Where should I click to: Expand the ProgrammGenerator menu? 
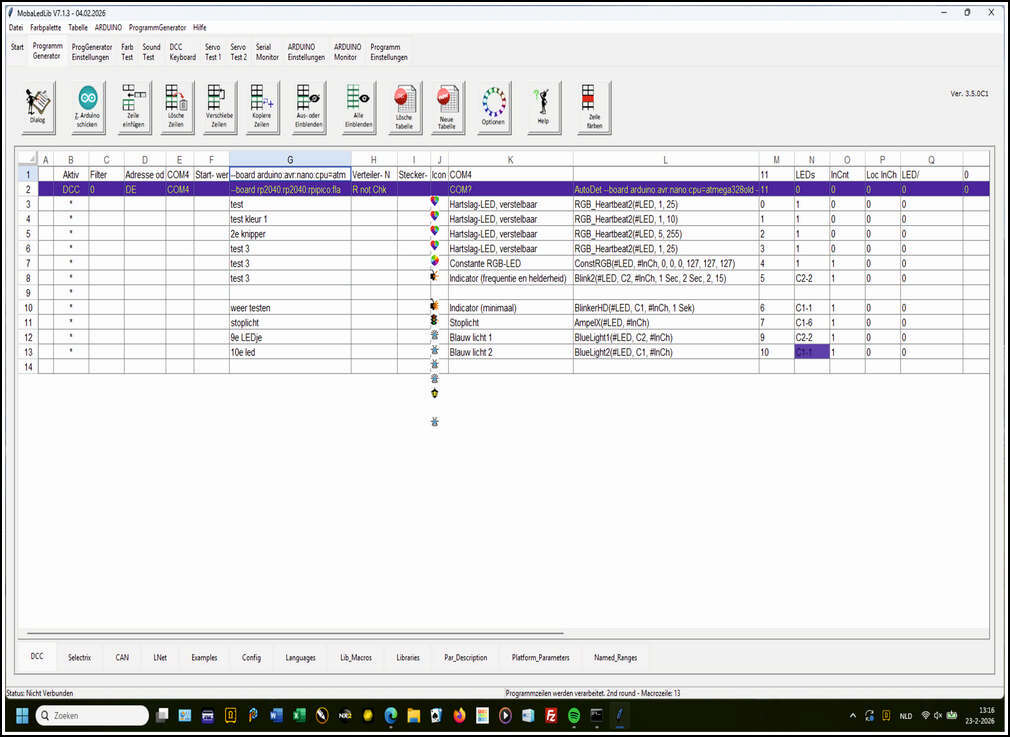(157, 28)
